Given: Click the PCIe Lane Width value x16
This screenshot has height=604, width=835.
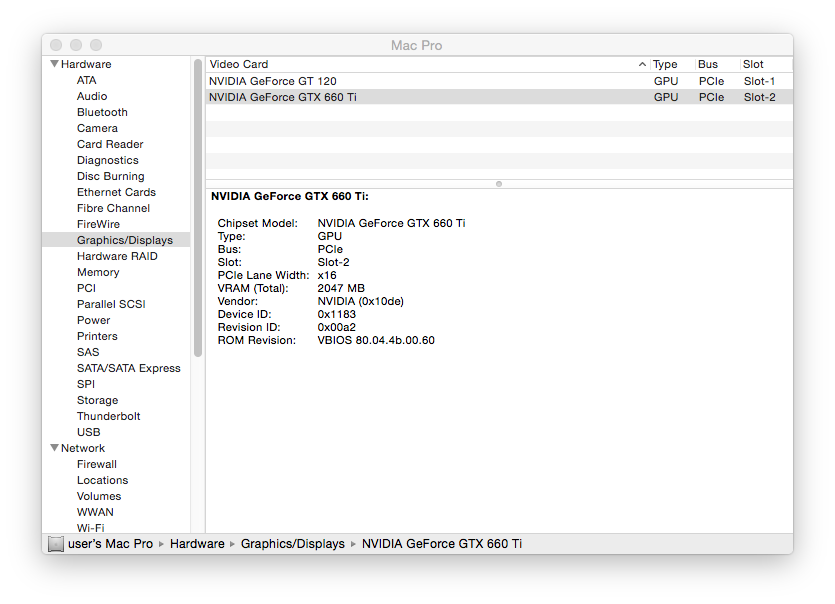Looking at the screenshot, I should [327, 275].
